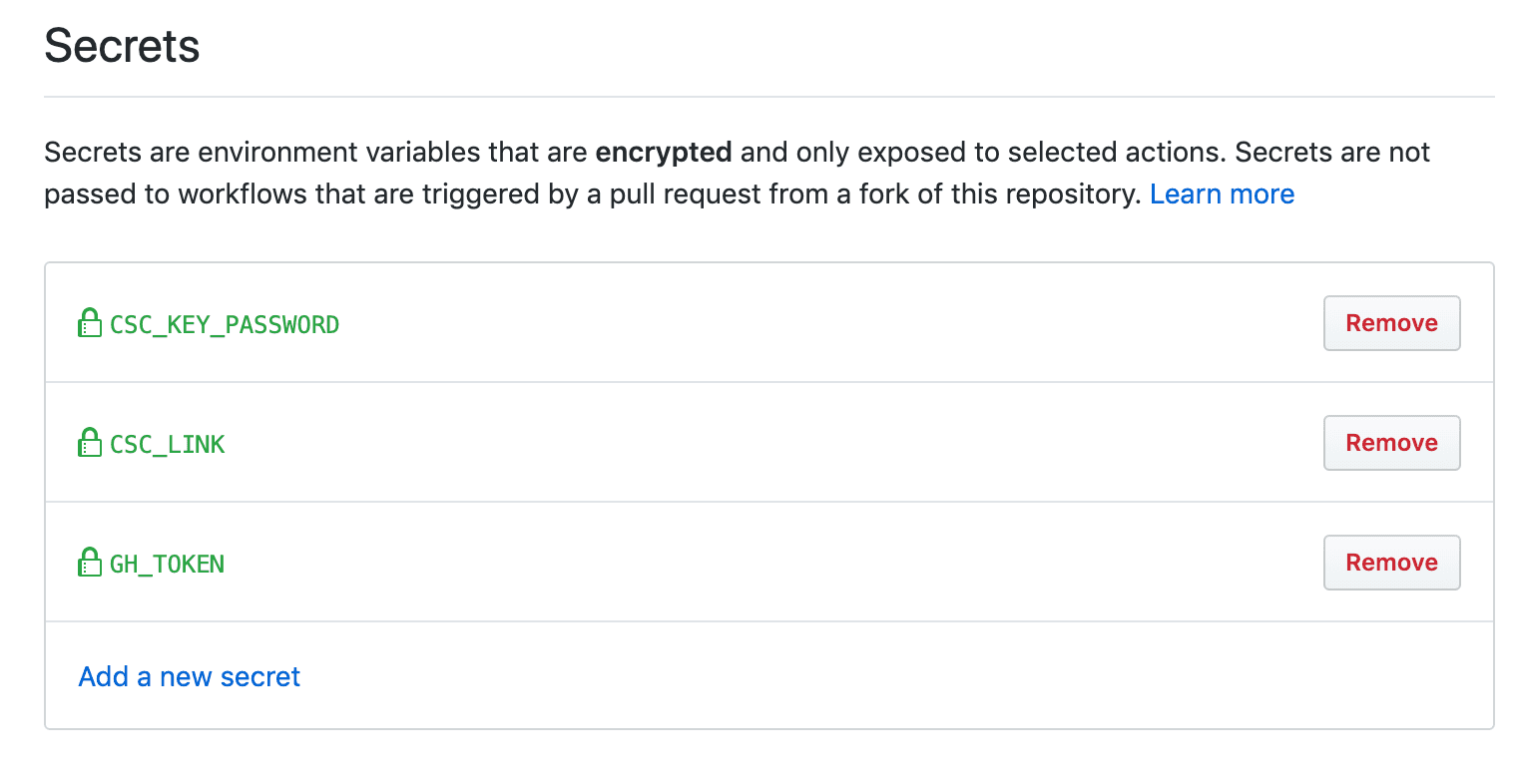Remove the CSC_LINK secret
Screen dimensions: 1519x784
[1391, 443]
